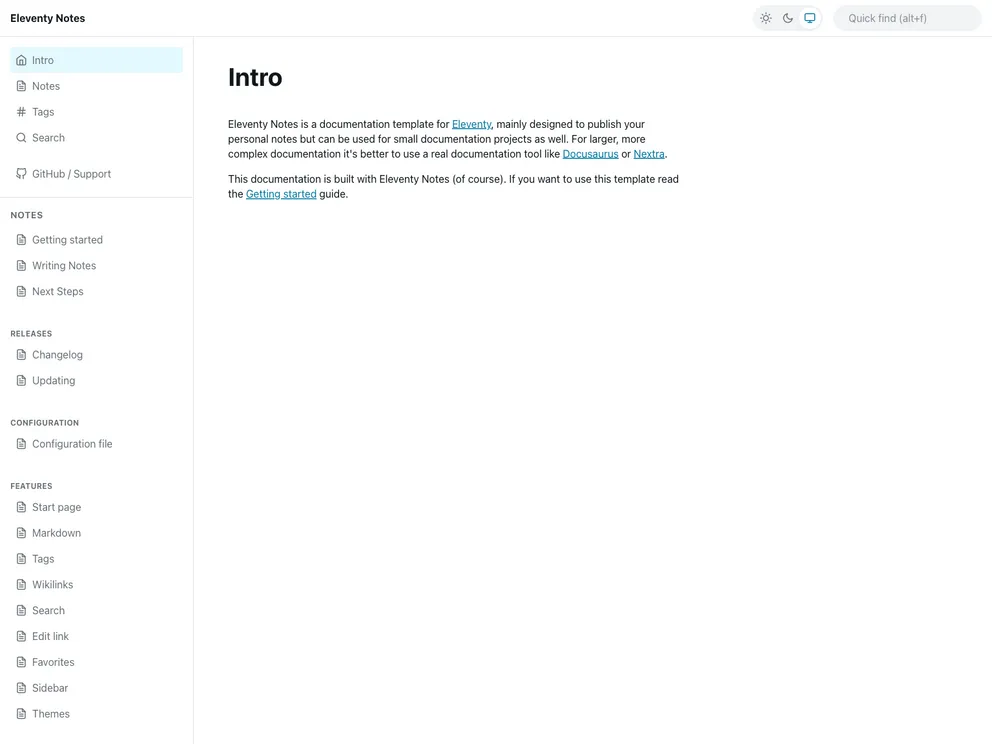Open the Markdown feature note

click(x=97, y=533)
